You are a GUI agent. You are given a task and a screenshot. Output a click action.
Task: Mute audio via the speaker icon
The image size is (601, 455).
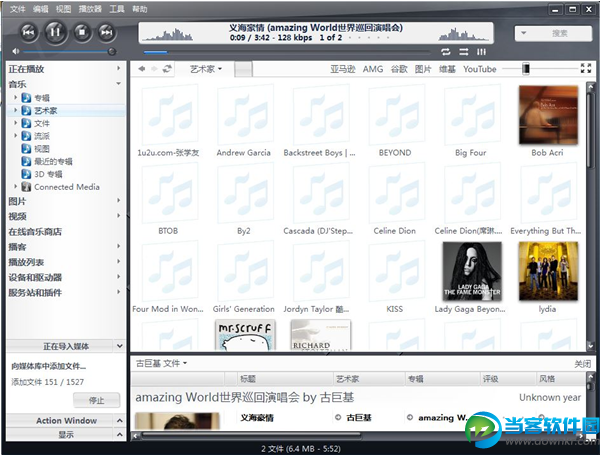(x=15, y=51)
